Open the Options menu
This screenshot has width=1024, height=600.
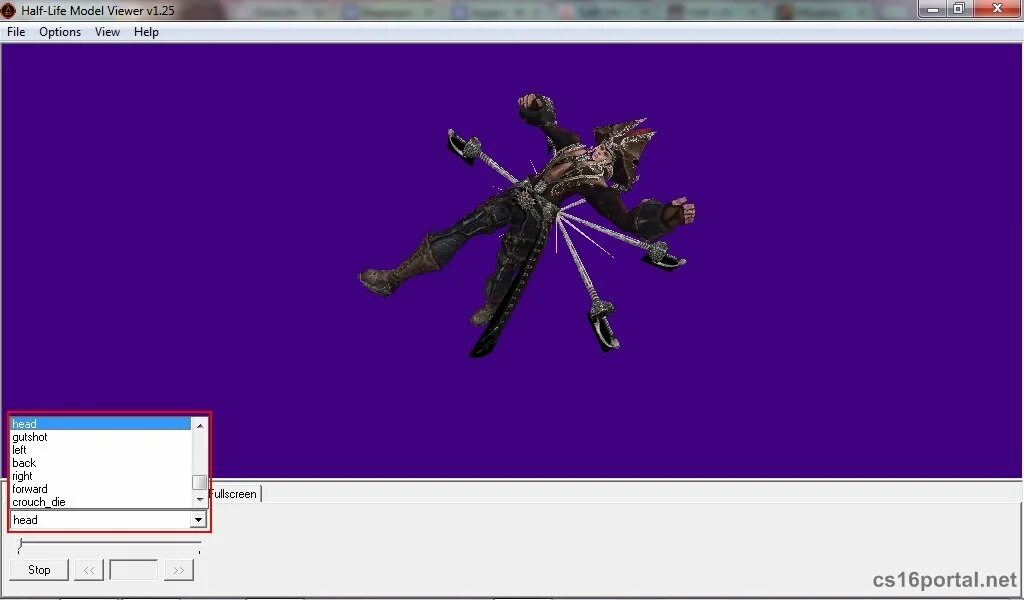[x=60, y=32]
